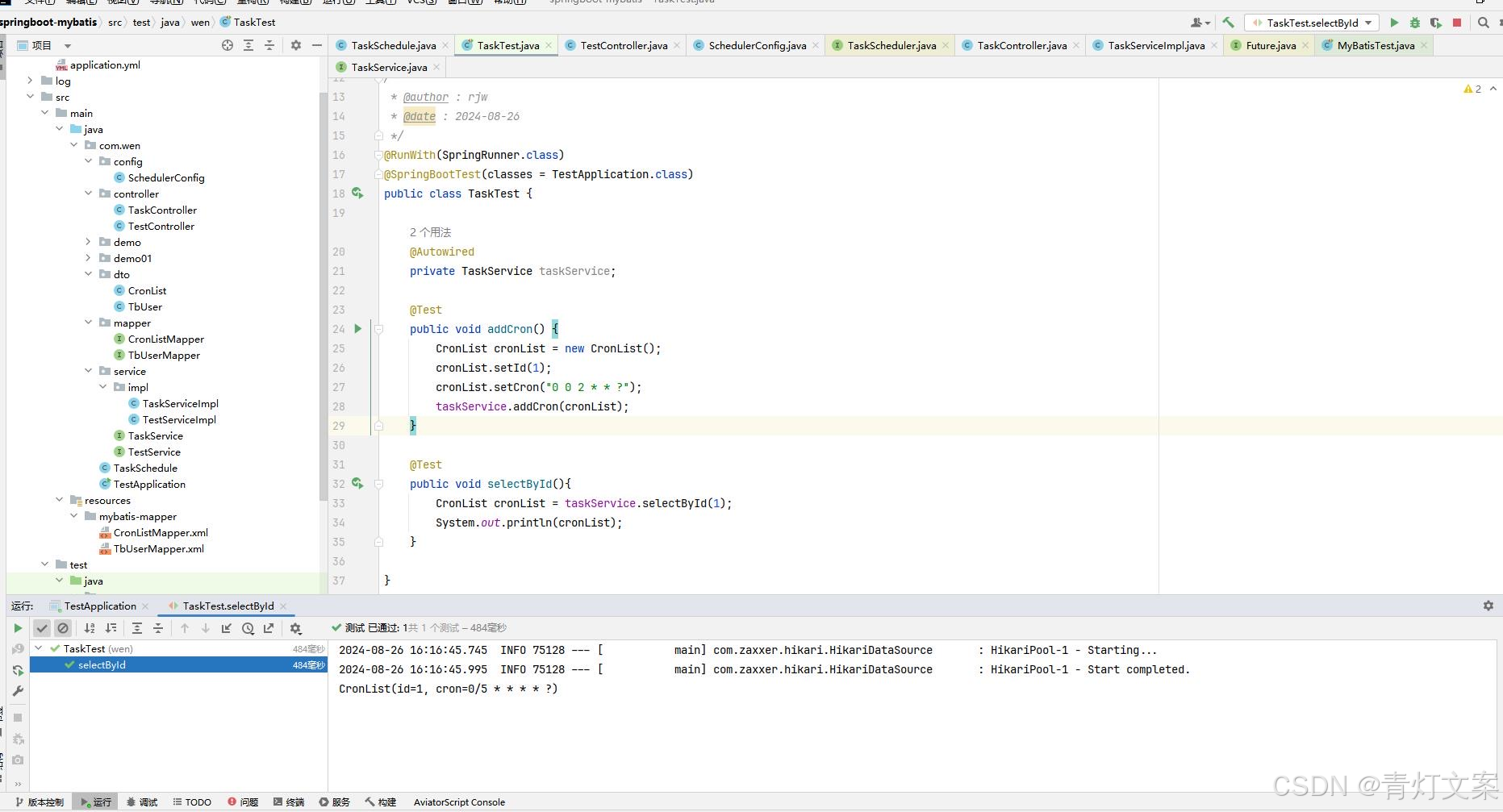Run with coverage from the top toolbar

point(1435,23)
